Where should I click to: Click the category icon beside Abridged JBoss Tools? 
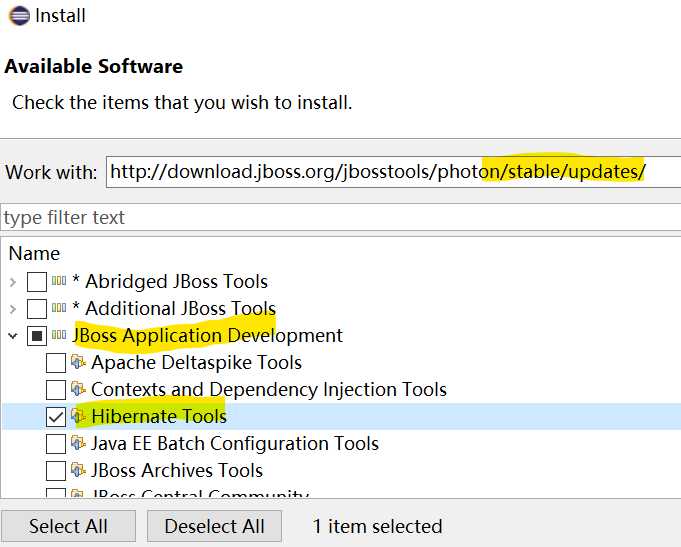59,281
